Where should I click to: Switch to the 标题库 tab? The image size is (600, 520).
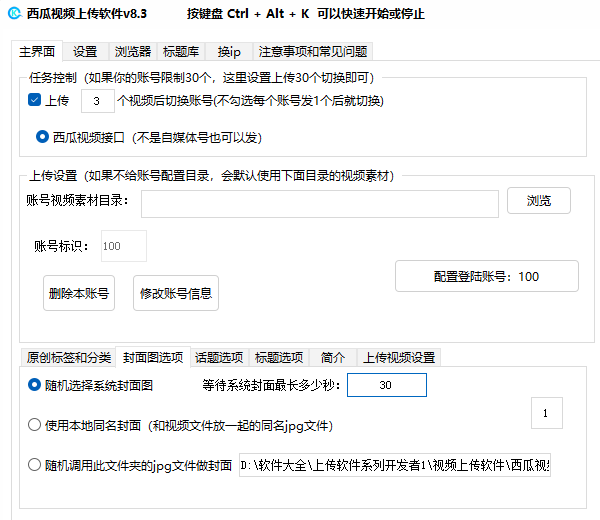(181, 51)
